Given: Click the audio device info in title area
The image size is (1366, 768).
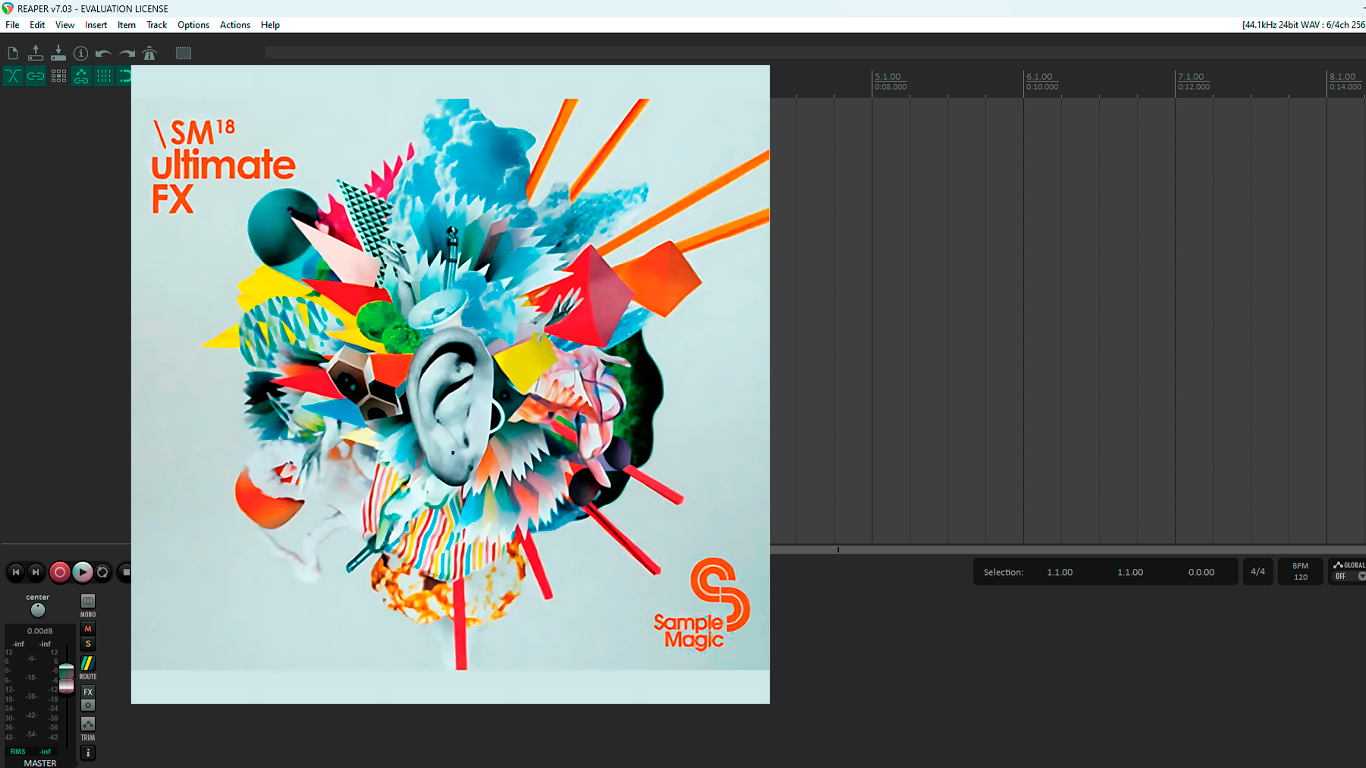Looking at the screenshot, I should click(1302, 25).
